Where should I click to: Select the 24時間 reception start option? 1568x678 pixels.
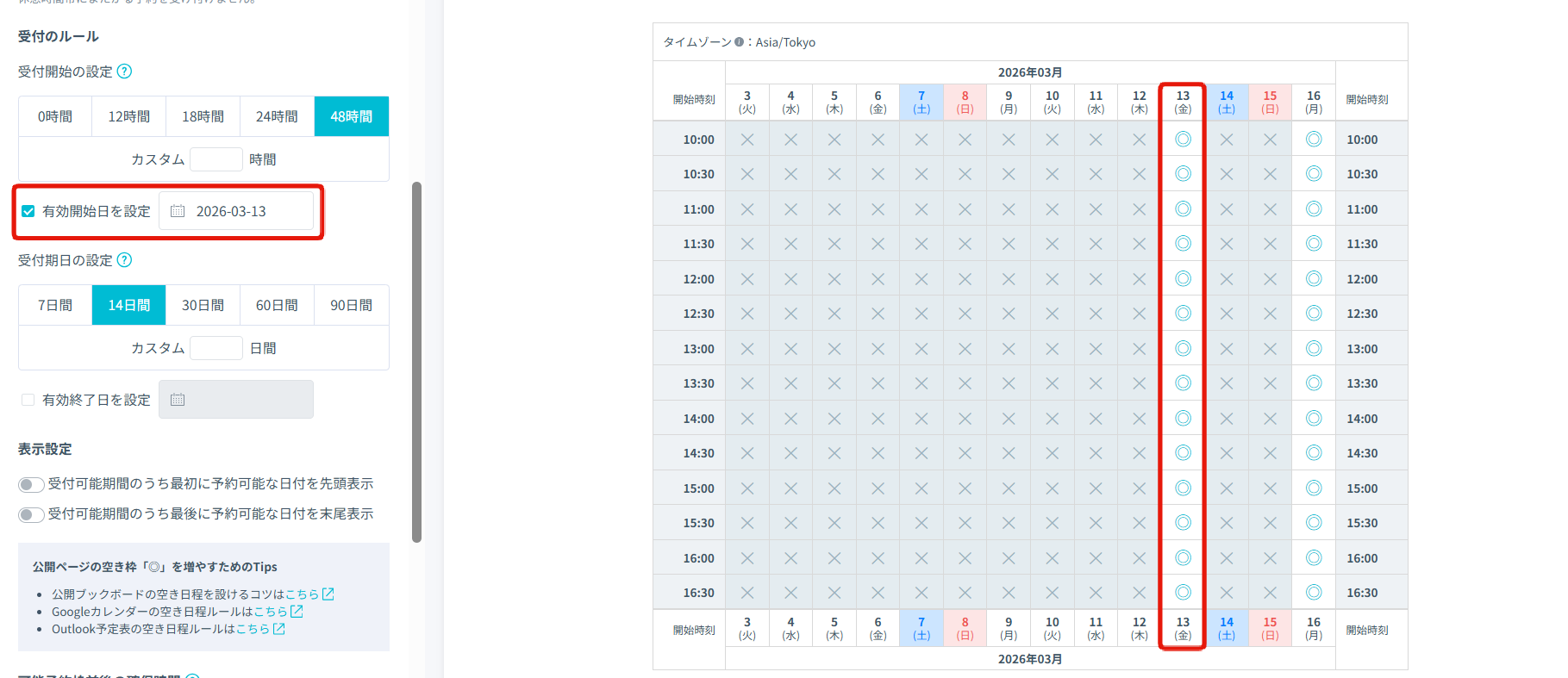coord(277,116)
